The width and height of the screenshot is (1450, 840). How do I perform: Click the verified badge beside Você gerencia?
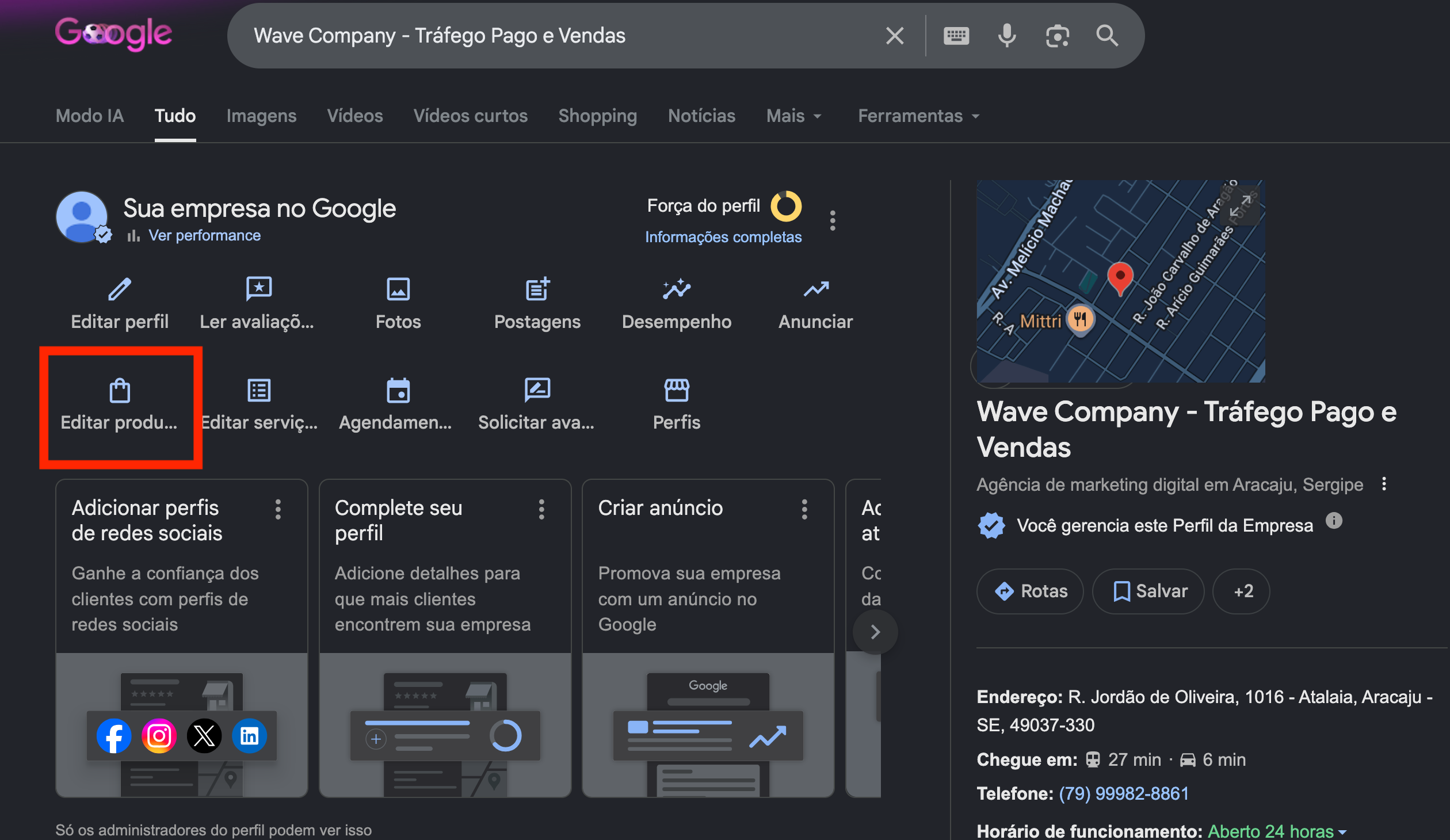coord(991,525)
